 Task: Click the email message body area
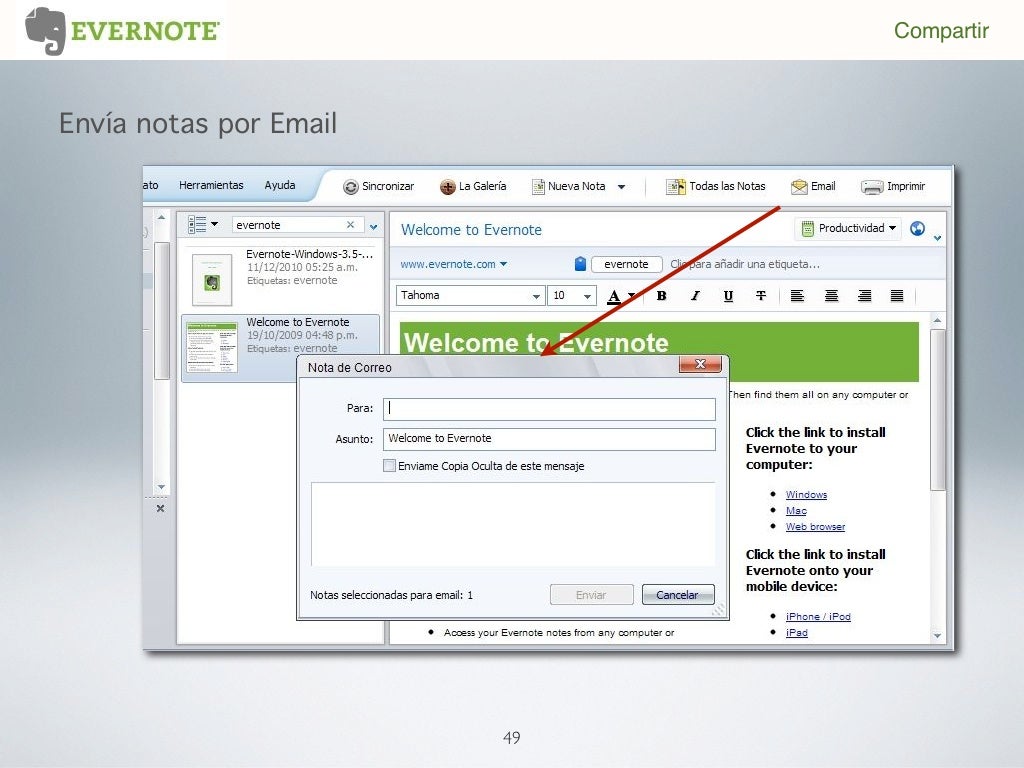coord(513,524)
